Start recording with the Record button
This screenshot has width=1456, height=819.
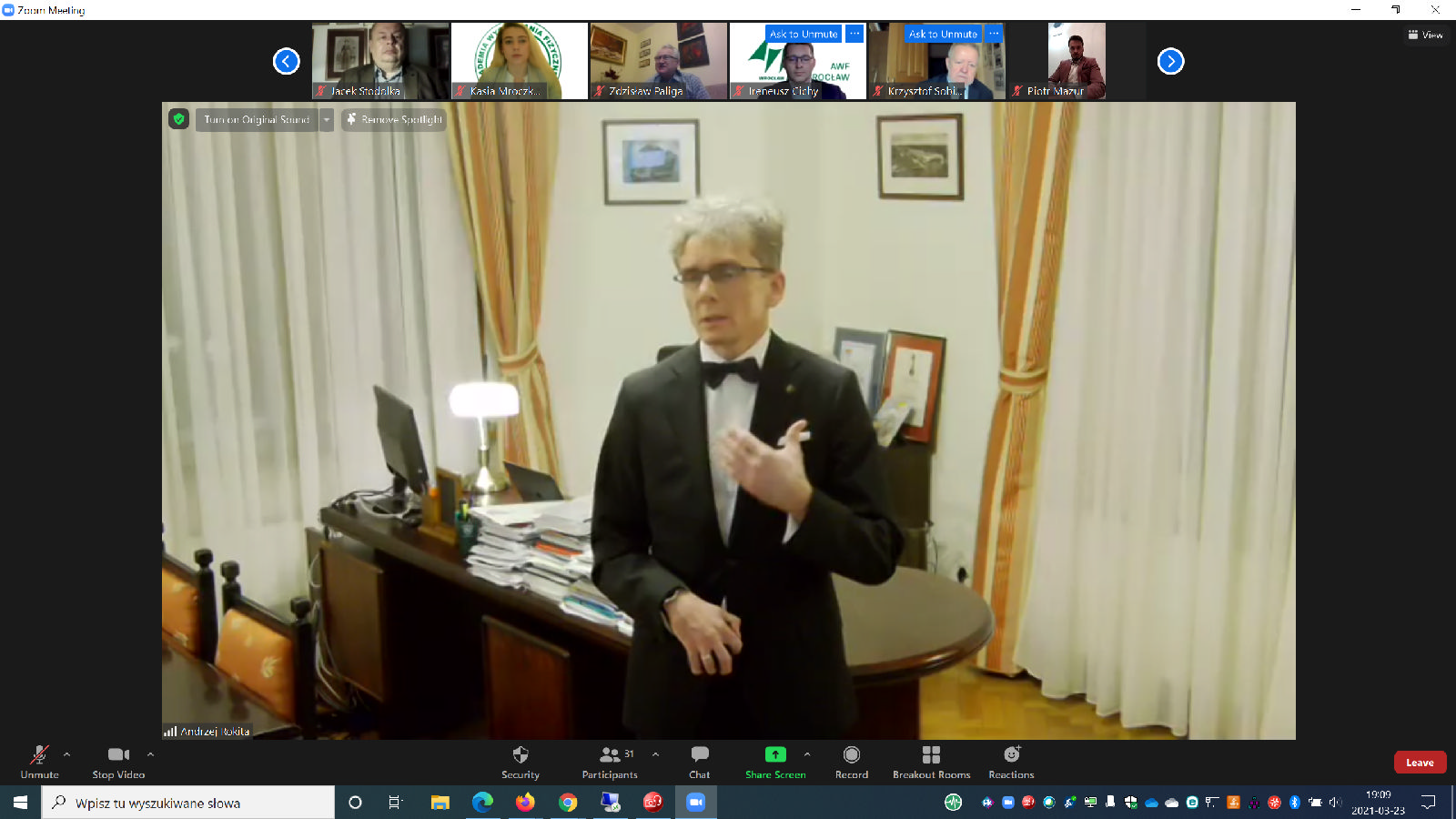(x=851, y=762)
